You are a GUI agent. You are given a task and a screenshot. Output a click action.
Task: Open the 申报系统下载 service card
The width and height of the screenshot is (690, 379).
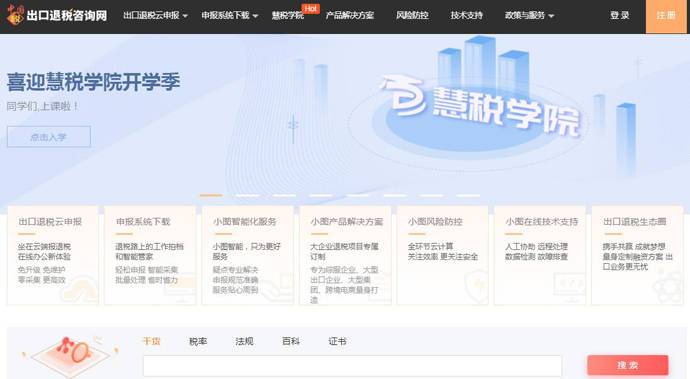(150, 255)
